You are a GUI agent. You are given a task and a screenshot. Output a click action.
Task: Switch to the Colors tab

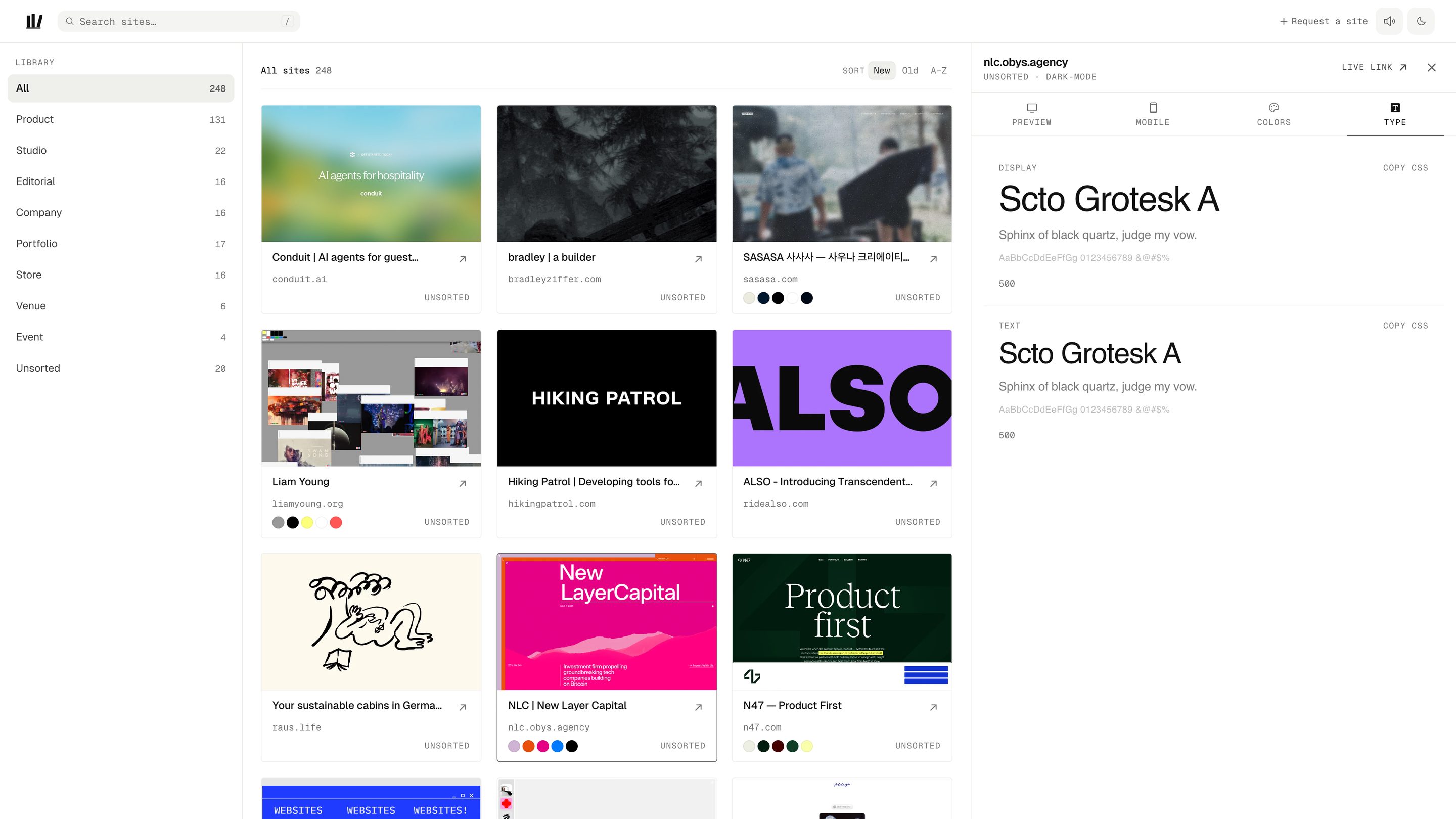[x=1273, y=114]
